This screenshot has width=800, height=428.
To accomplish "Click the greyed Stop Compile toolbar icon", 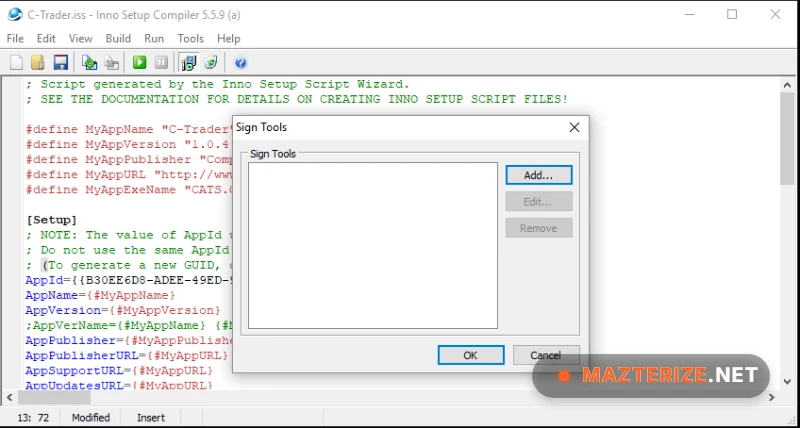I will (x=112, y=63).
